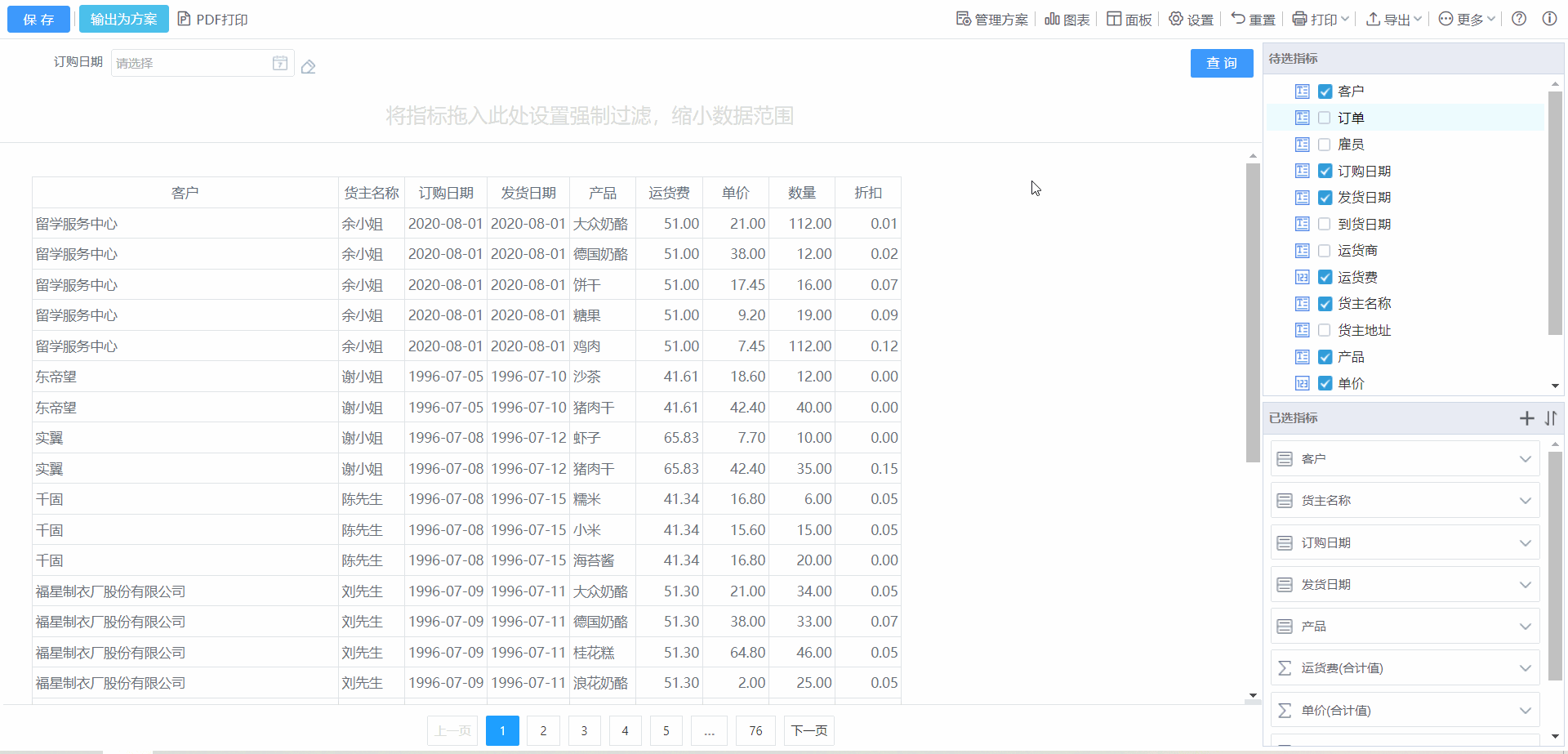Expand the 运货费(合计值) dropdown arrow
Viewport: 1568px width, 754px height.
(x=1525, y=668)
